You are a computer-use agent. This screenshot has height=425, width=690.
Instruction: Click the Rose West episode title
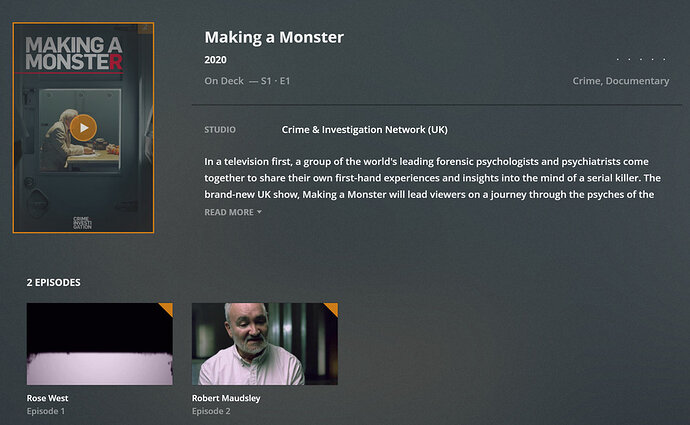[x=48, y=398]
